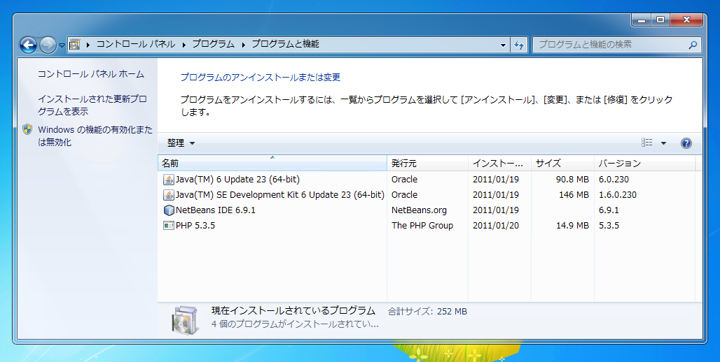Open コントロール パネル ホーム link

click(x=91, y=74)
